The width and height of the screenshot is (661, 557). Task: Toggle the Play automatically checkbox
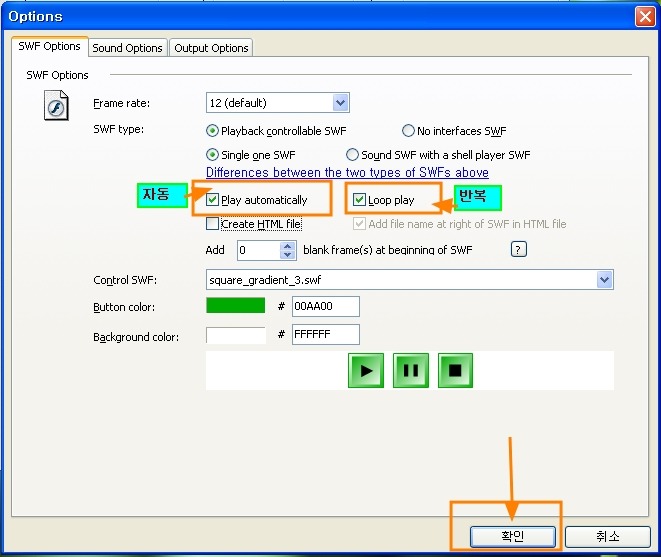point(213,200)
